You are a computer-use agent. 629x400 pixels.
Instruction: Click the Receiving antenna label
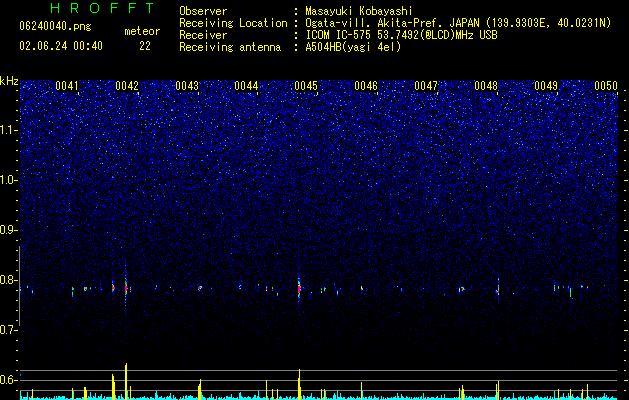[230, 47]
